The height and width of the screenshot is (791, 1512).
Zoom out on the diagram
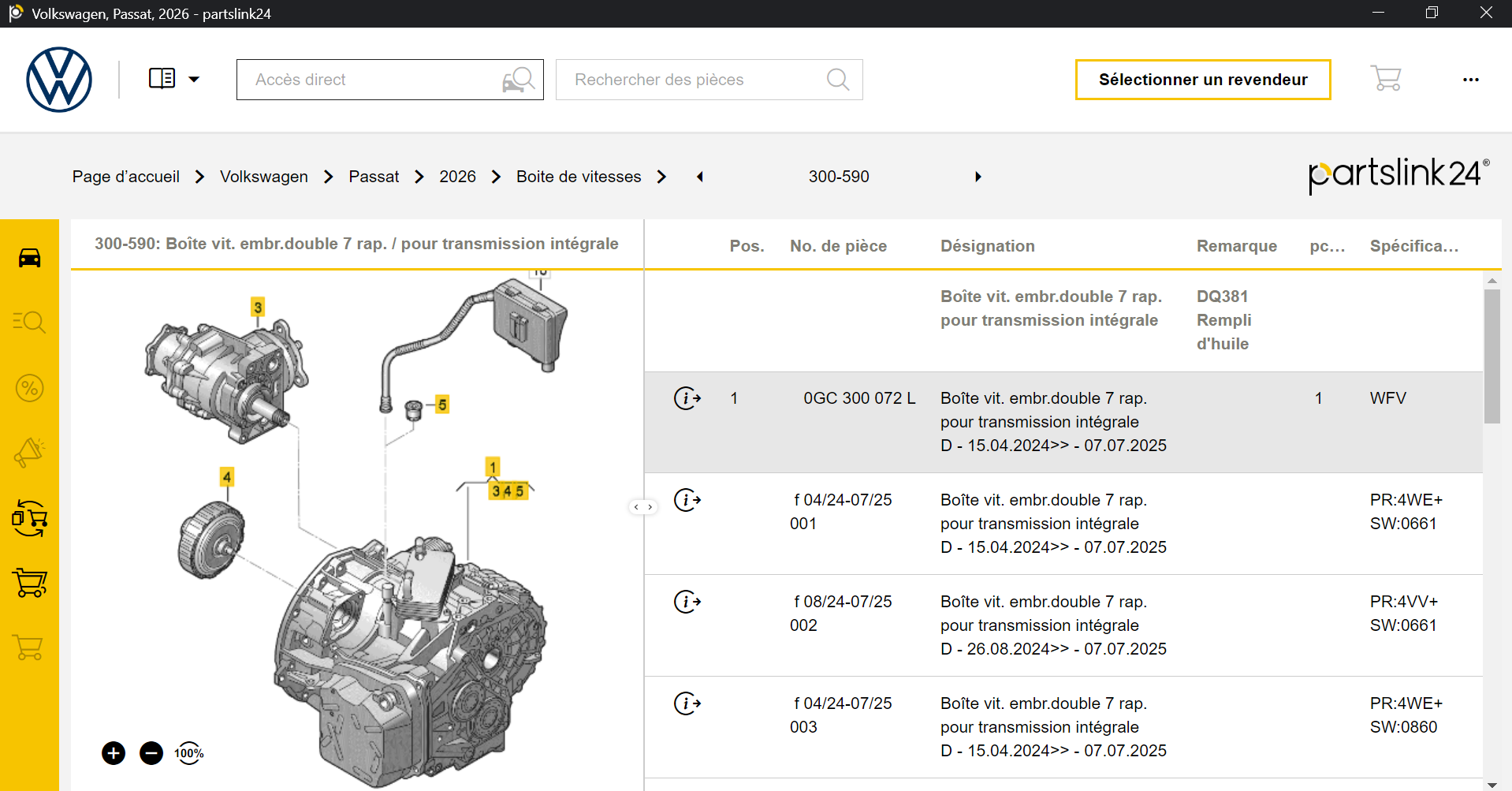[151, 753]
